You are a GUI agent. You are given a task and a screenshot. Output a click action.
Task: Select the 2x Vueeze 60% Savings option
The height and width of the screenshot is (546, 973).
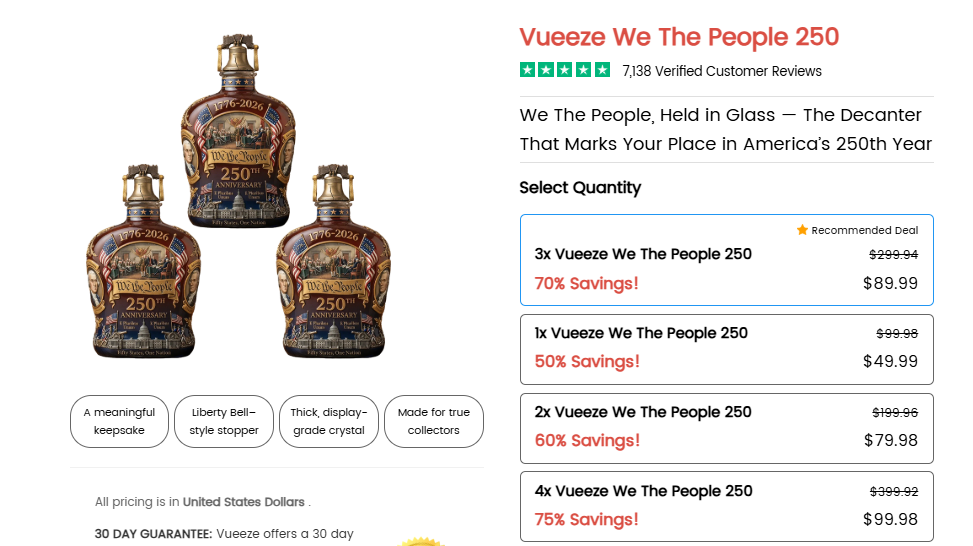pyautogui.click(x=727, y=428)
